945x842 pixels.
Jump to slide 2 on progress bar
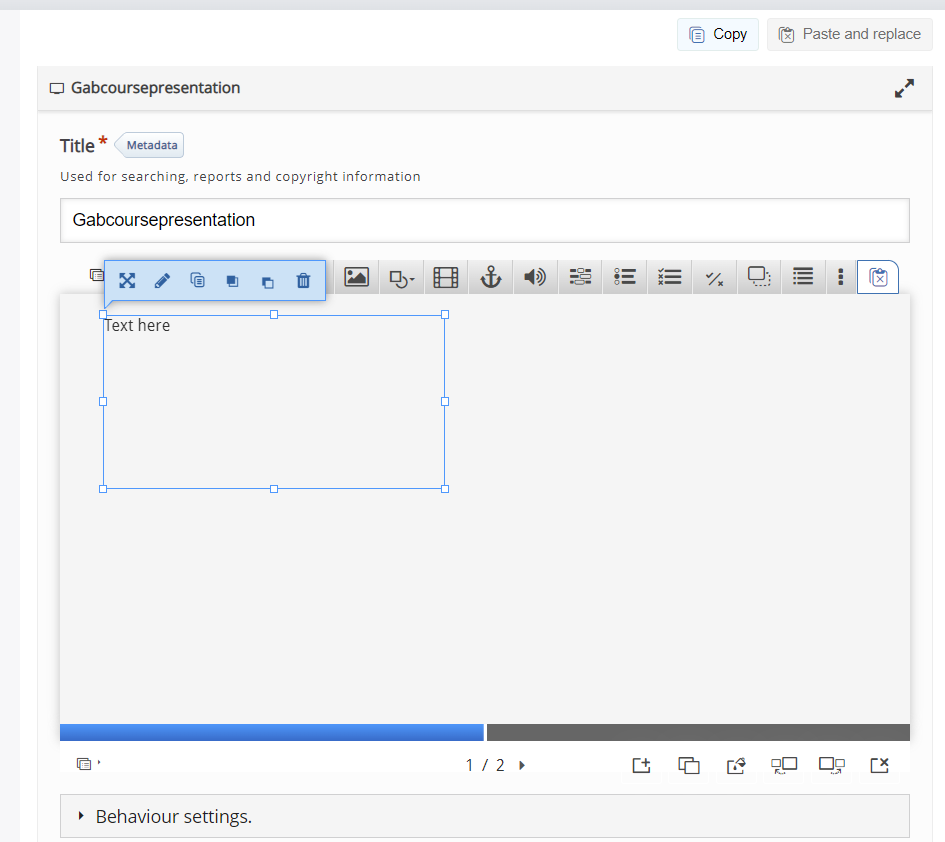pos(699,732)
